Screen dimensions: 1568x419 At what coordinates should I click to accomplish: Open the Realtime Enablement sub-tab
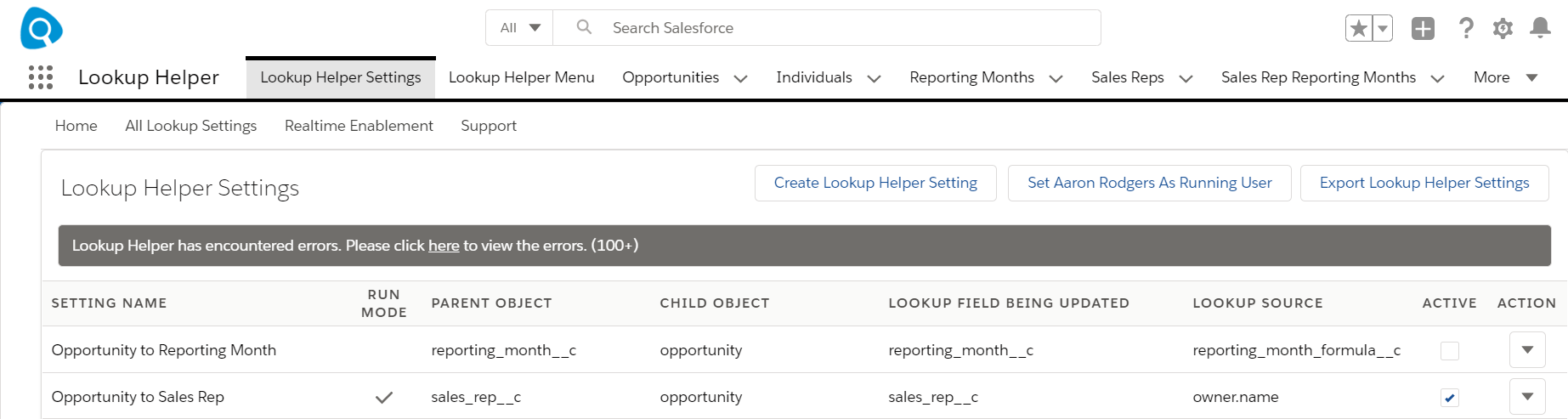[359, 126]
